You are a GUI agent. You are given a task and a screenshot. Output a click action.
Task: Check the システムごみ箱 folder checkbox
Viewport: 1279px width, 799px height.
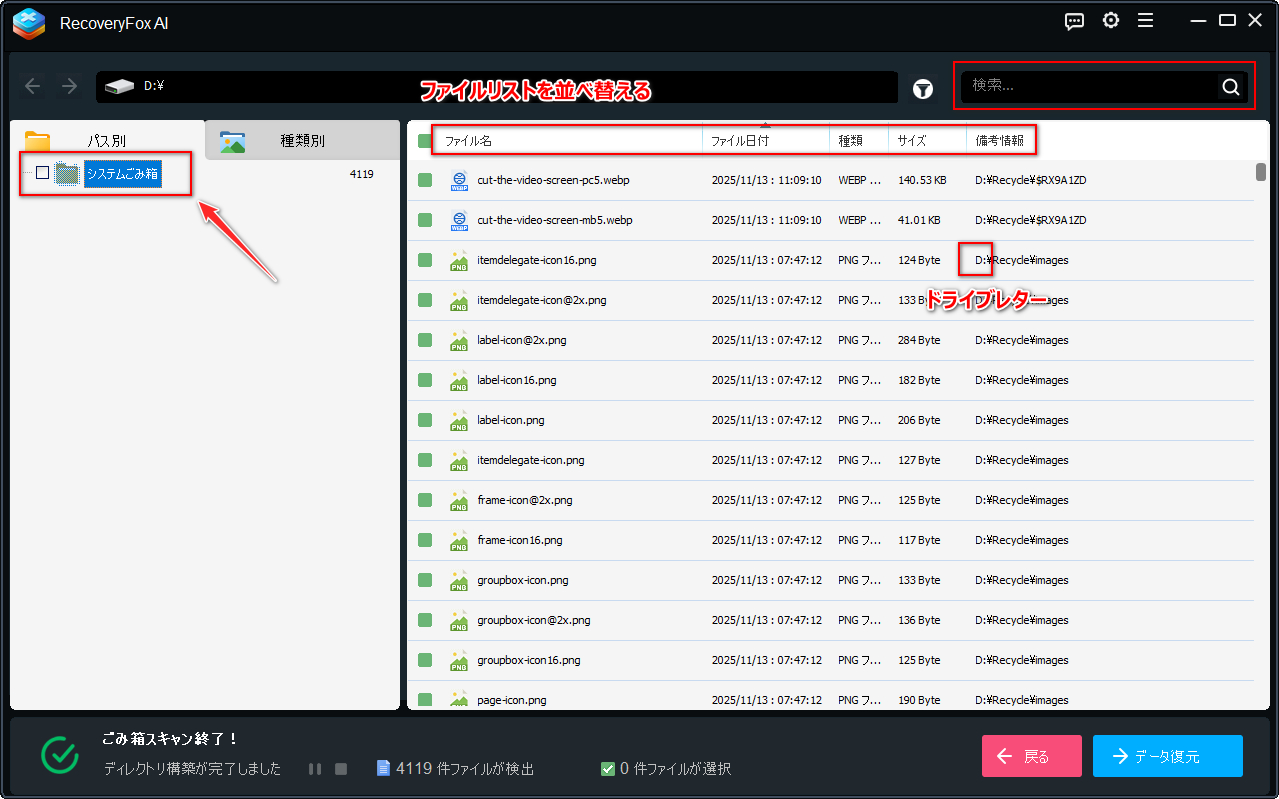pyautogui.click(x=42, y=173)
